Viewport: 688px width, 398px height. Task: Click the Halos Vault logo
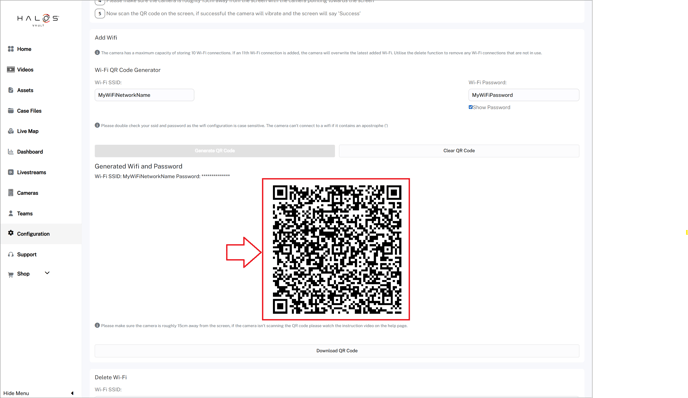(38, 19)
